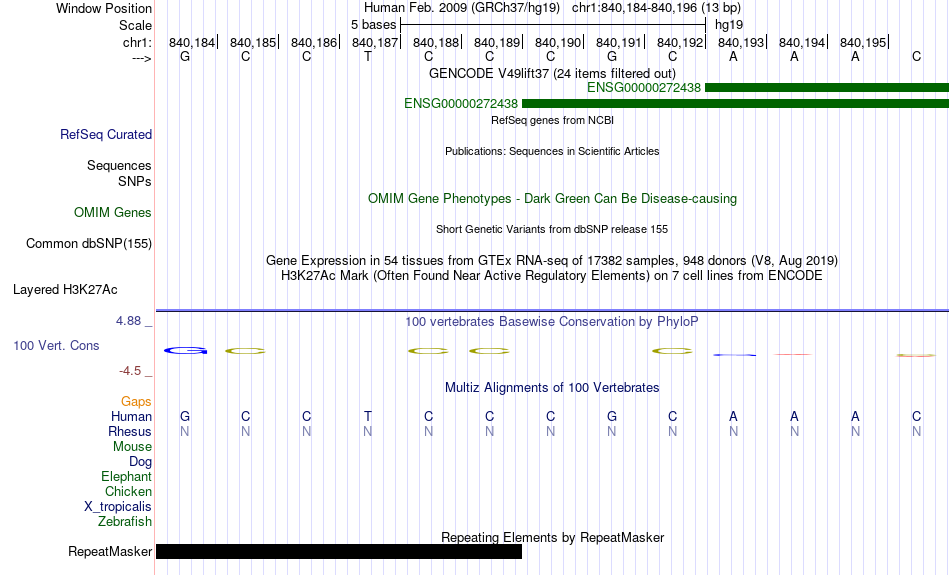The image size is (950, 575).
Task: Click the Dog species row label
Action: click(x=140, y=462)
